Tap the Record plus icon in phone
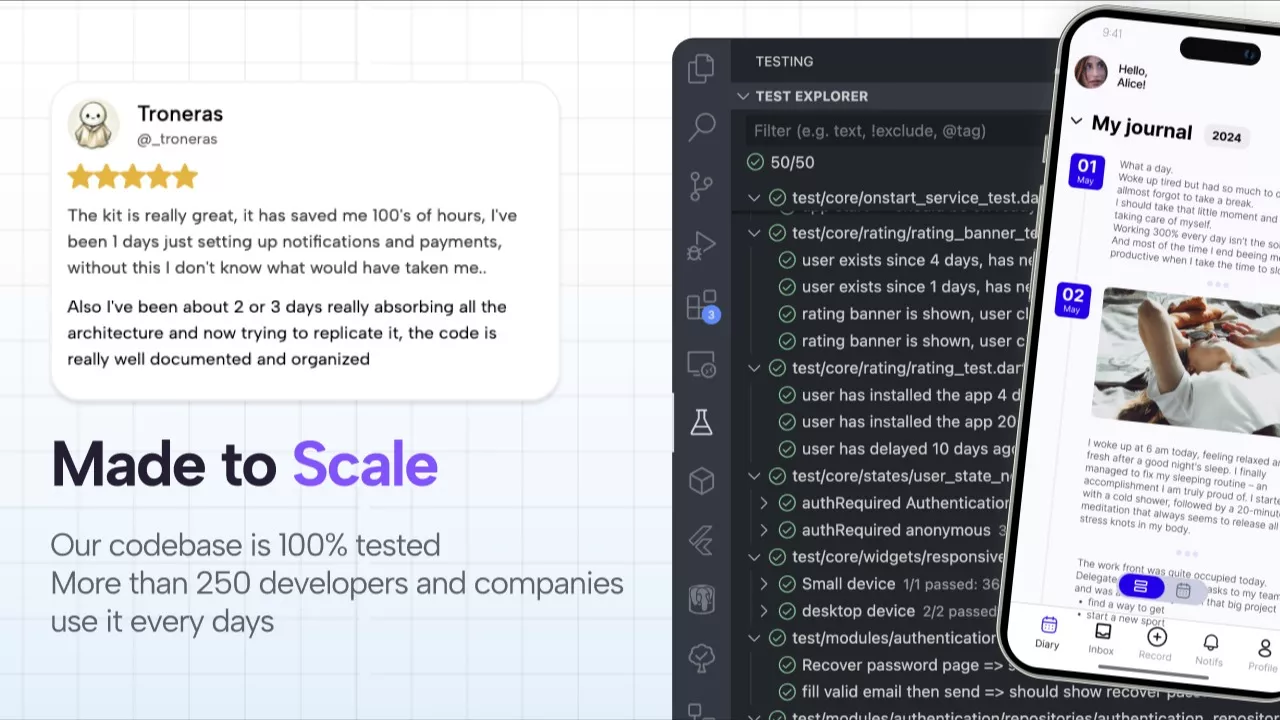This screenshot has height=720, width=1280. [x=1156, y=638]
